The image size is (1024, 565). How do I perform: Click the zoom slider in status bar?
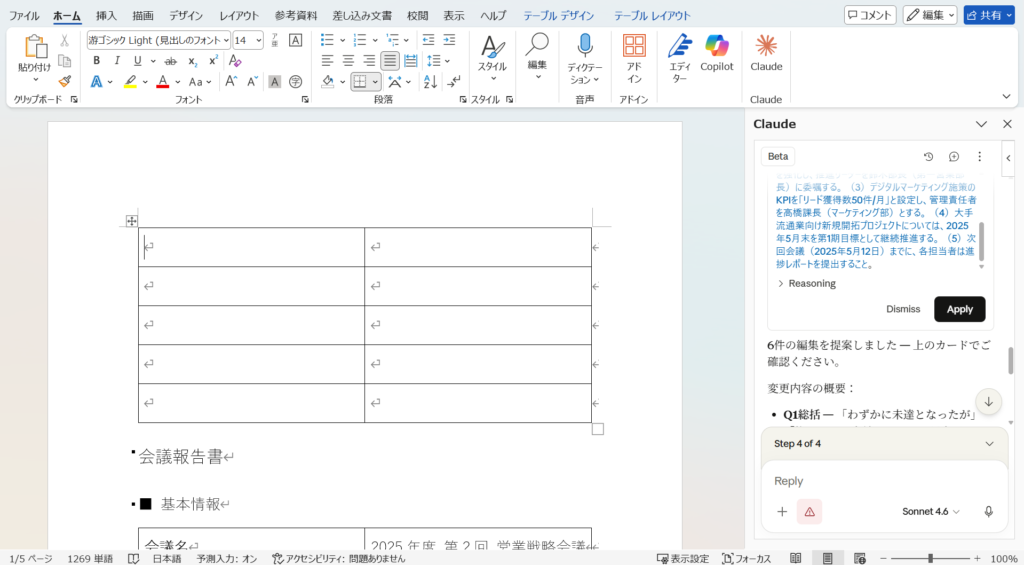[930, 558]
